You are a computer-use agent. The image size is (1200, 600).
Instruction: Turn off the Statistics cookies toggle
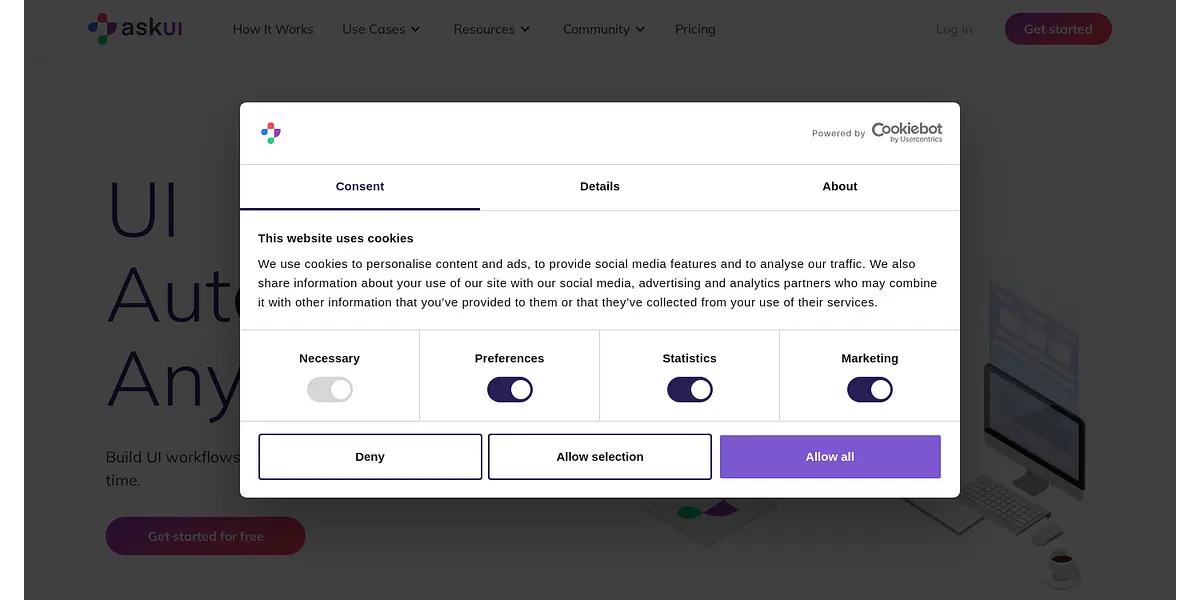click(x=690, y=390)
